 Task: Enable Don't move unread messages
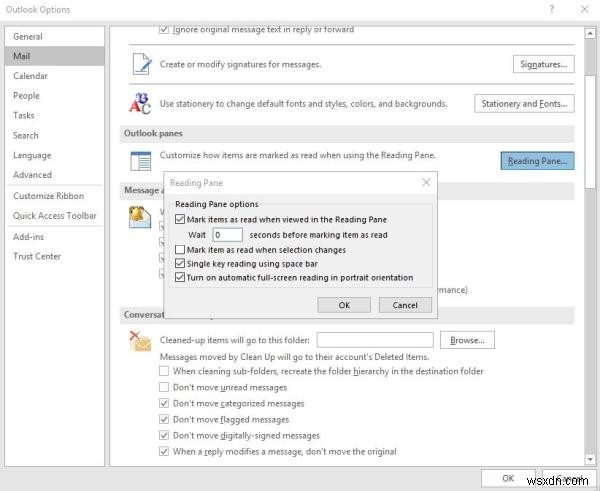164,387
